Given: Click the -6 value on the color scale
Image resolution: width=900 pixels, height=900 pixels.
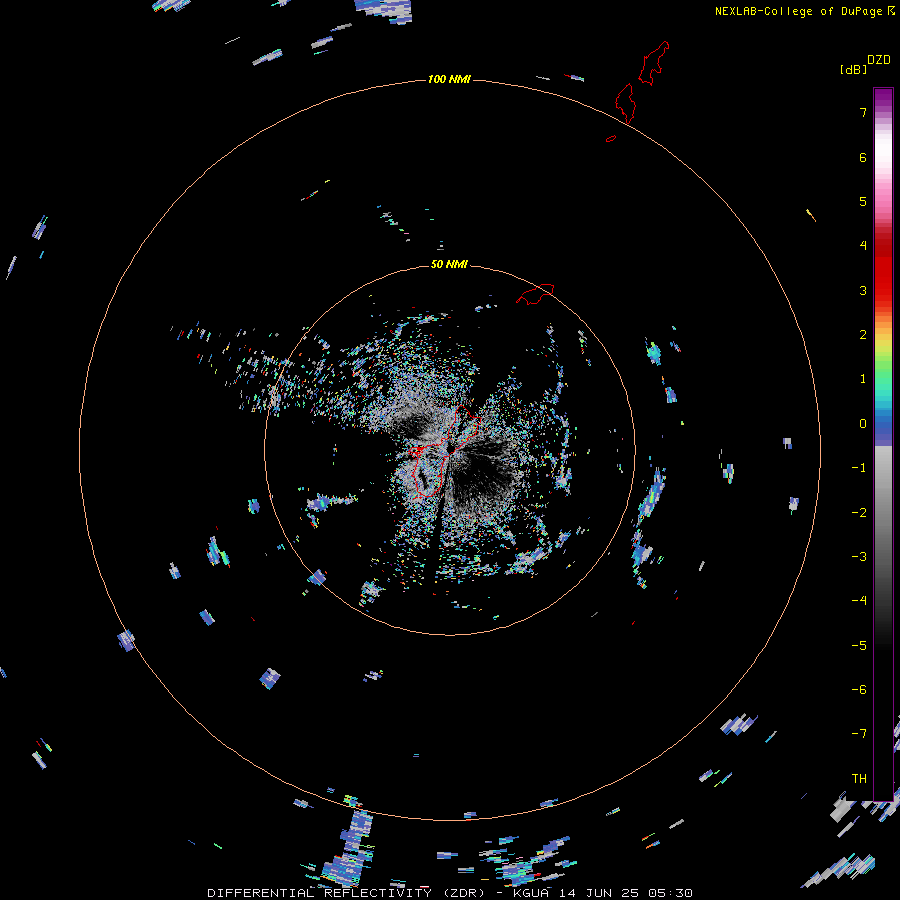Looking at the screenshot, I should [859, 690].
